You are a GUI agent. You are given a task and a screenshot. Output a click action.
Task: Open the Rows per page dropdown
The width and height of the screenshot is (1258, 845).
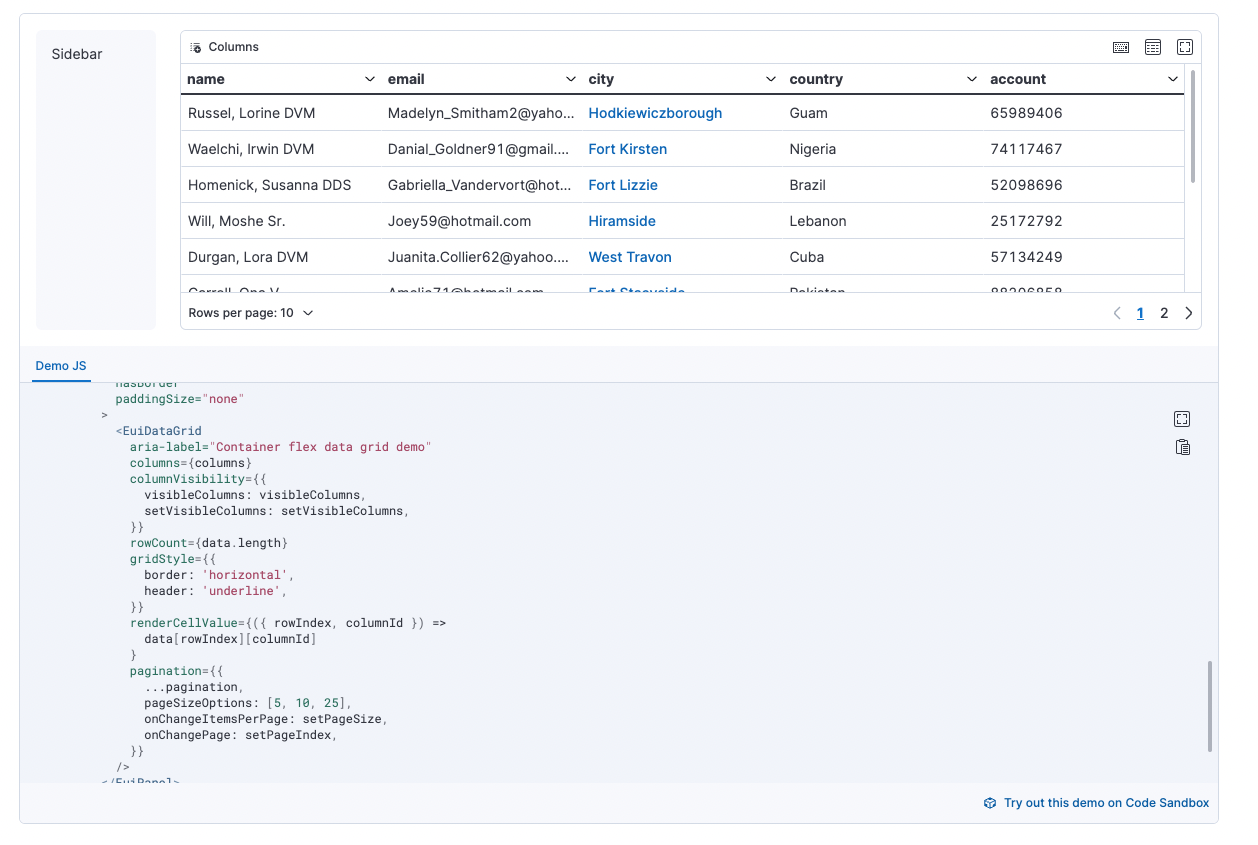click(x=248, y=312)
